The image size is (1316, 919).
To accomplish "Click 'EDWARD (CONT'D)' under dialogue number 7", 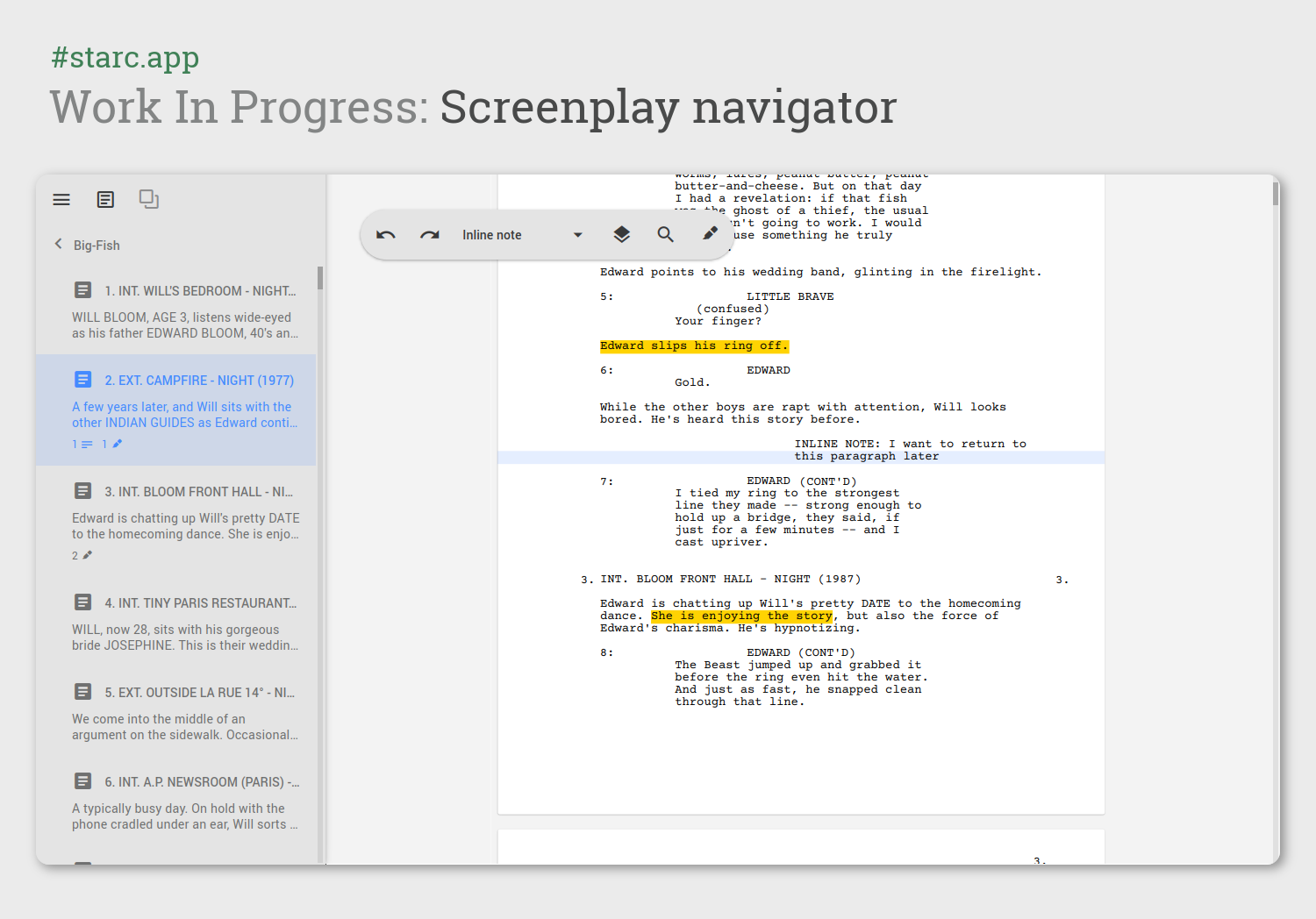I will point(802,481).
